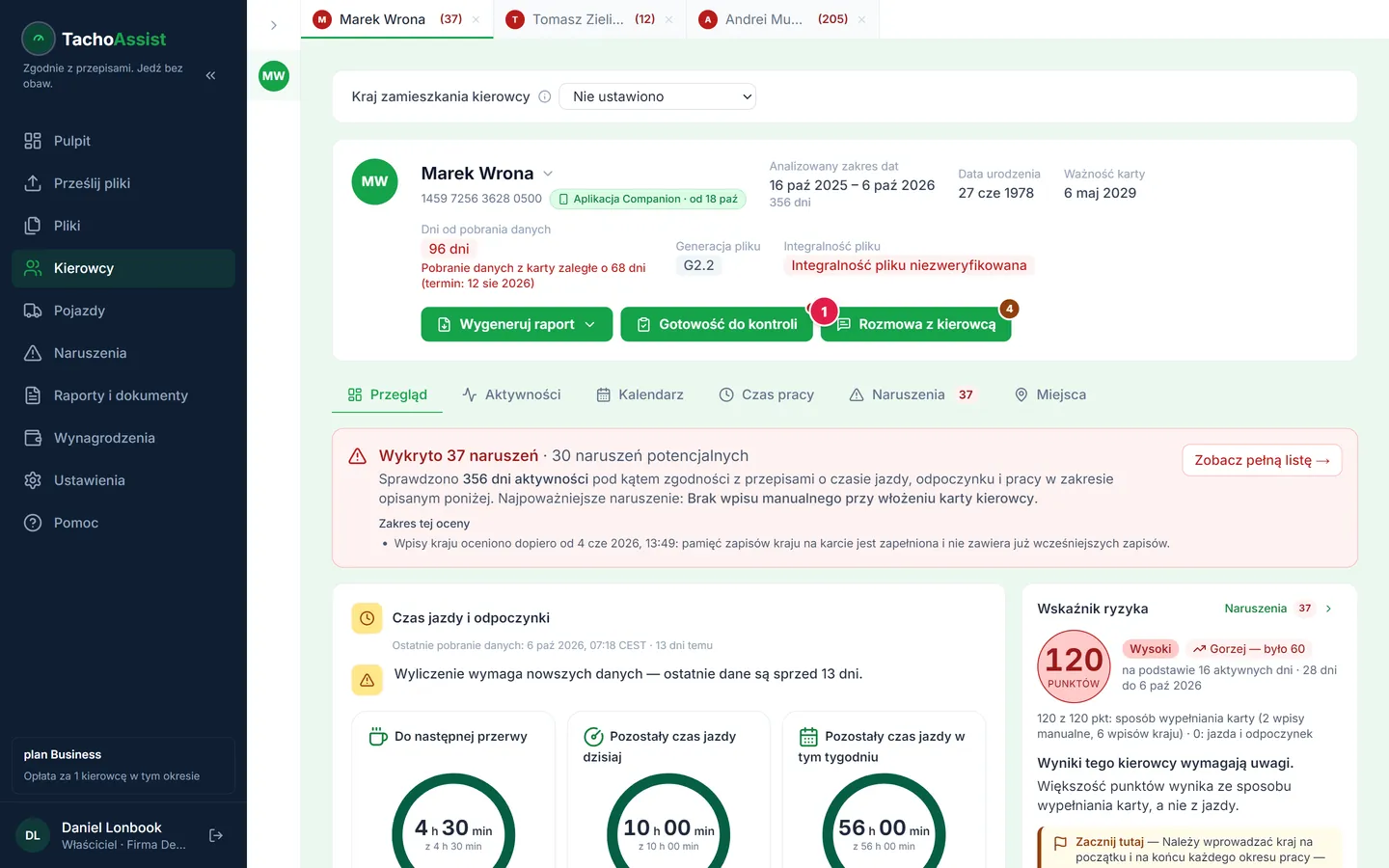Click the Gotowość do kontroli button
1389x868 pixels.
point(715,324)
